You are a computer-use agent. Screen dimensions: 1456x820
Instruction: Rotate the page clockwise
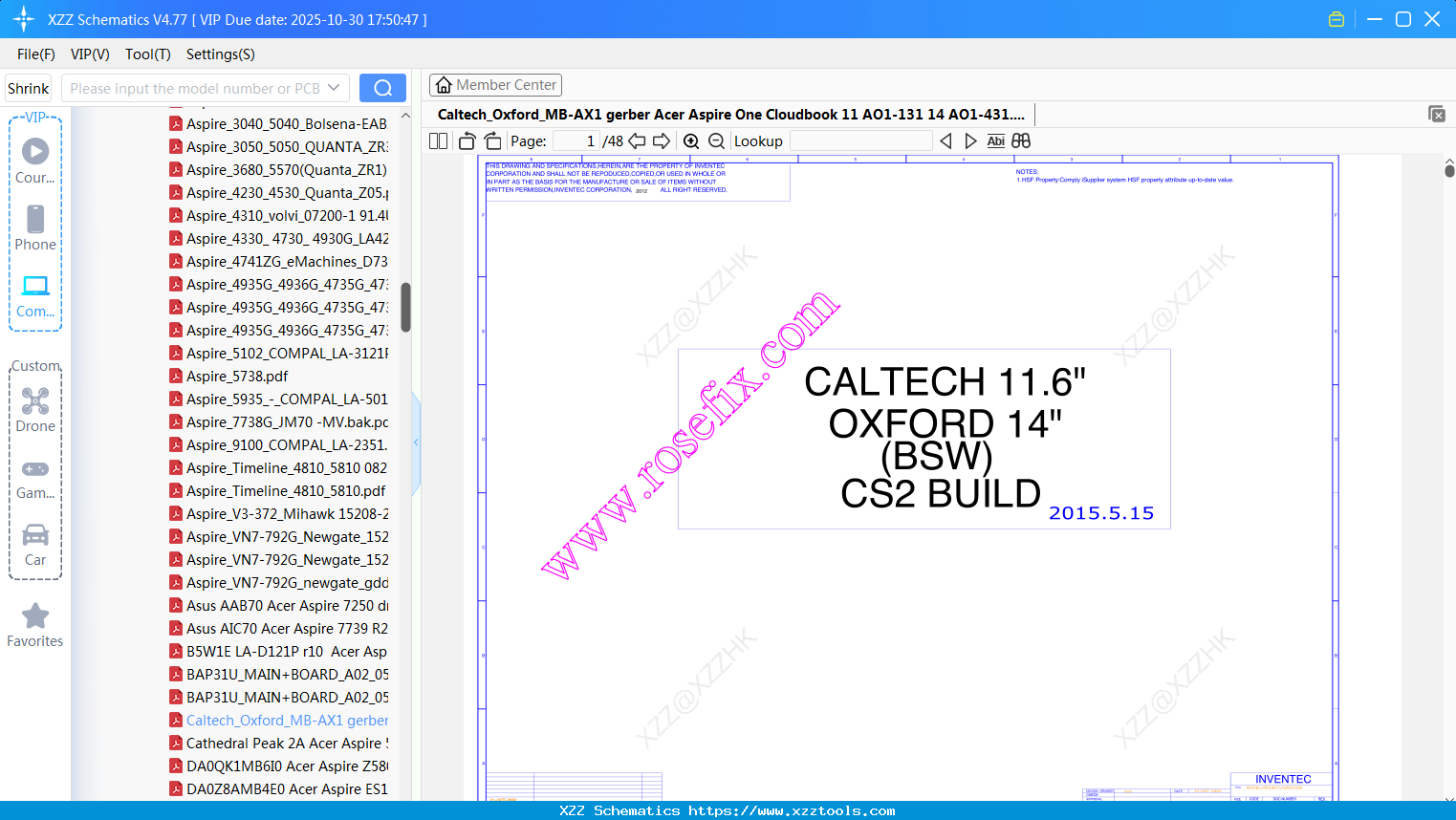coord(492,140)
